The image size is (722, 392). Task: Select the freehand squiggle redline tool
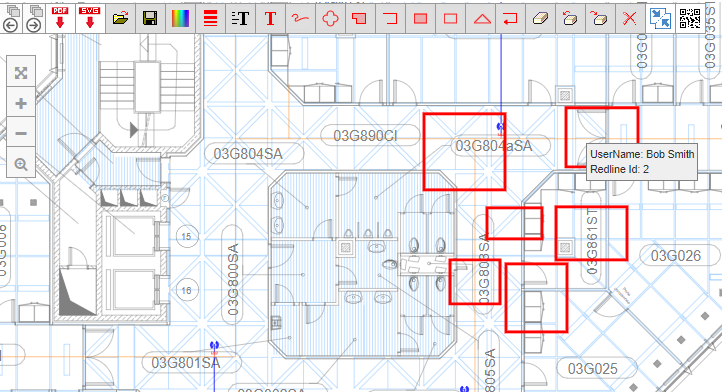(x=300, y=18)
